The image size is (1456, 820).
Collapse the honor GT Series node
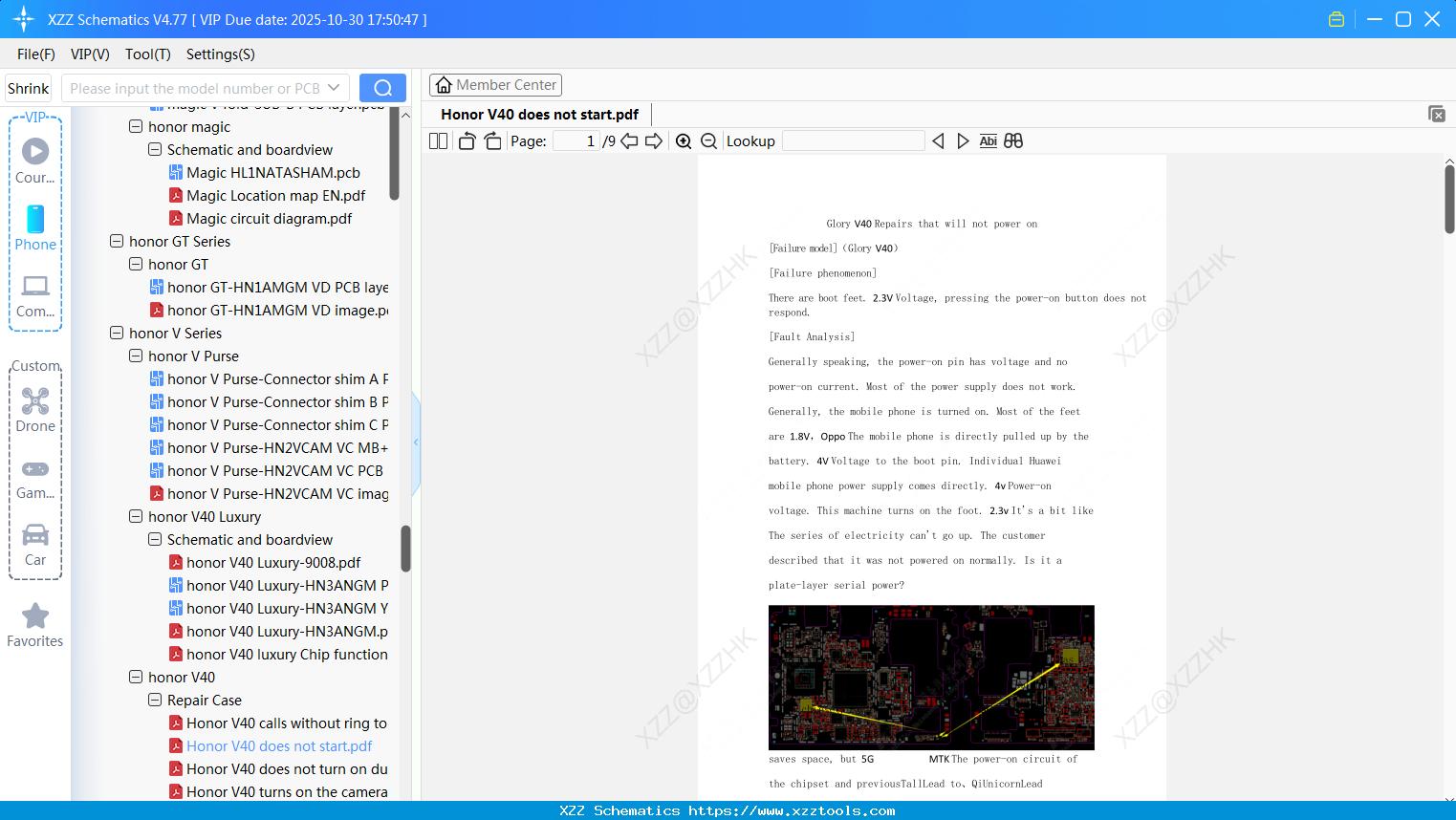point(117,242)
